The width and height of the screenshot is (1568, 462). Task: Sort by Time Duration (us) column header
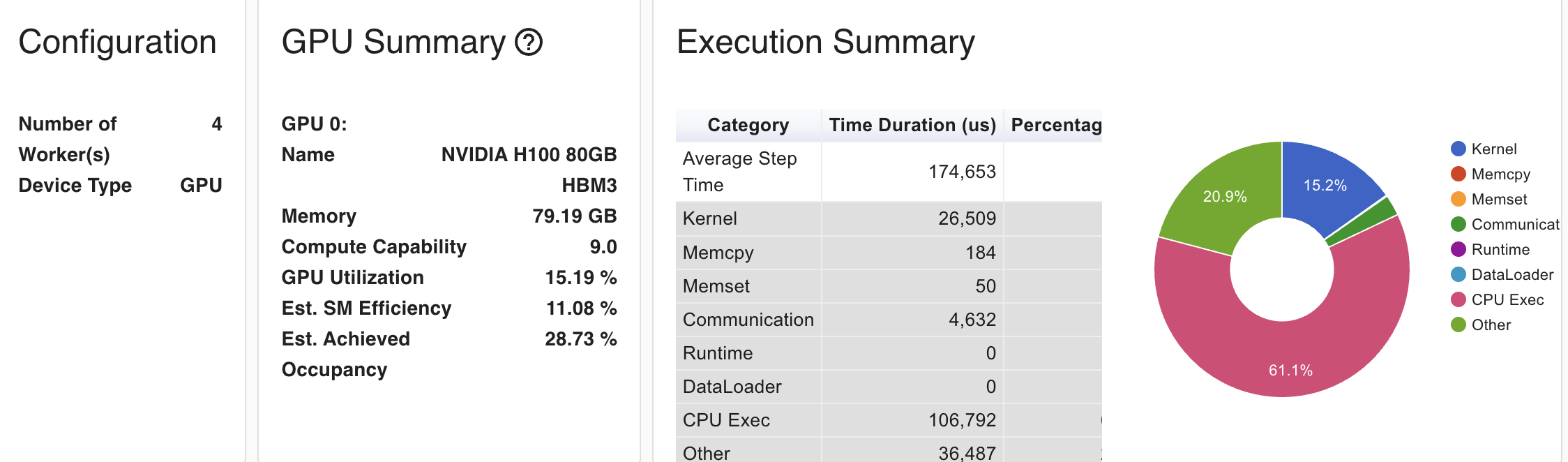click(x=912, y=125)
